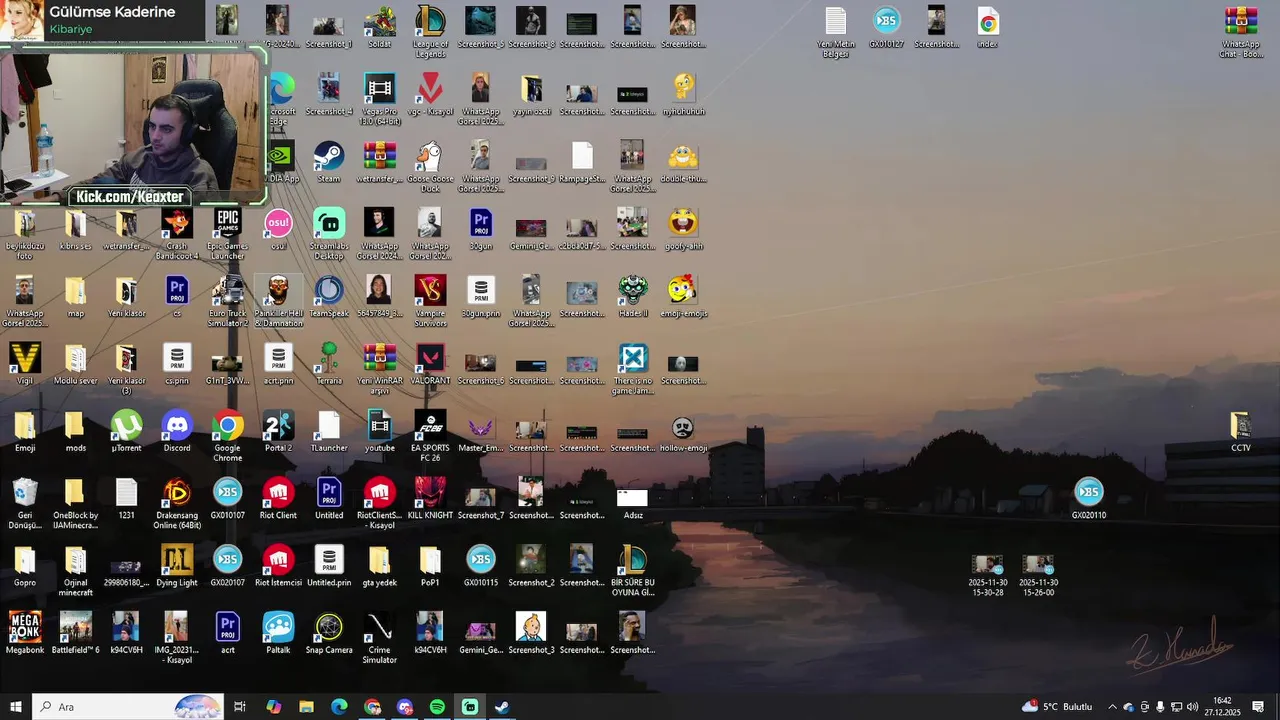Image resolution: width=1280 pixels, height=720 pixels.
Task: Select the EA SPORTS FC 26 icon
Action: click(430, 436)
